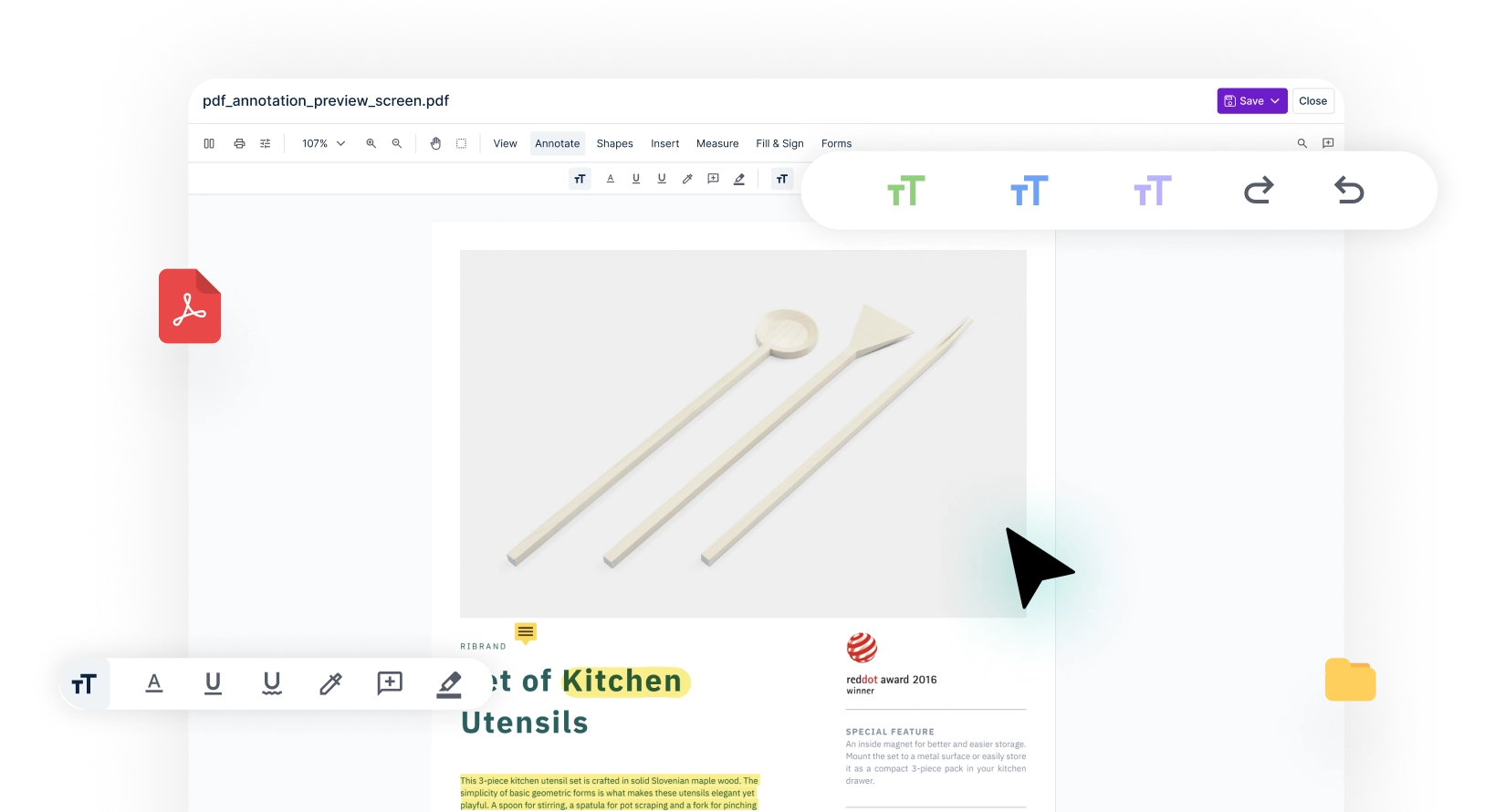The height and width of the screenshot is (812, 1495).
Task: Click the print icon in the toolbar
Action: 239,143
